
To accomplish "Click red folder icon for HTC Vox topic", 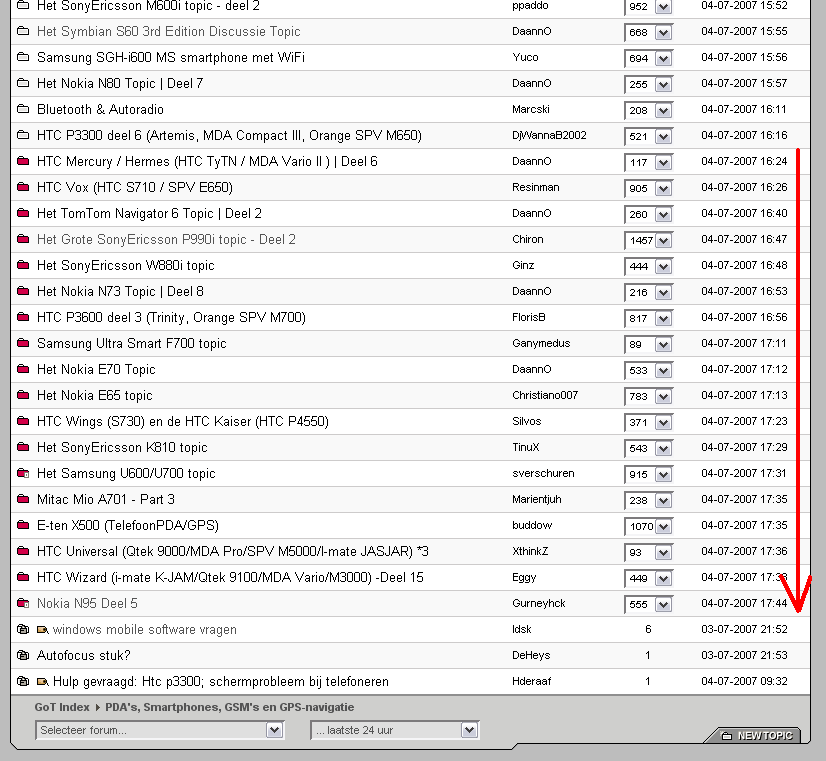I will click(23, 187).
